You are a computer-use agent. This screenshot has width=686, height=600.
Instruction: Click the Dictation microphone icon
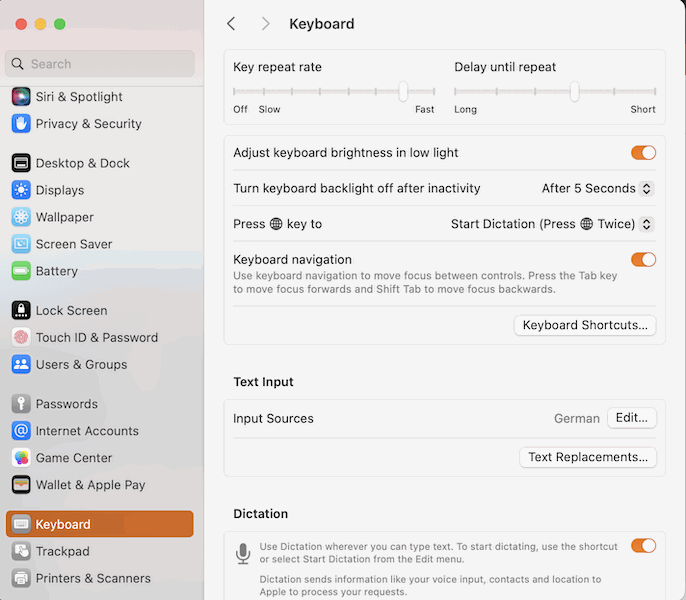242,553
